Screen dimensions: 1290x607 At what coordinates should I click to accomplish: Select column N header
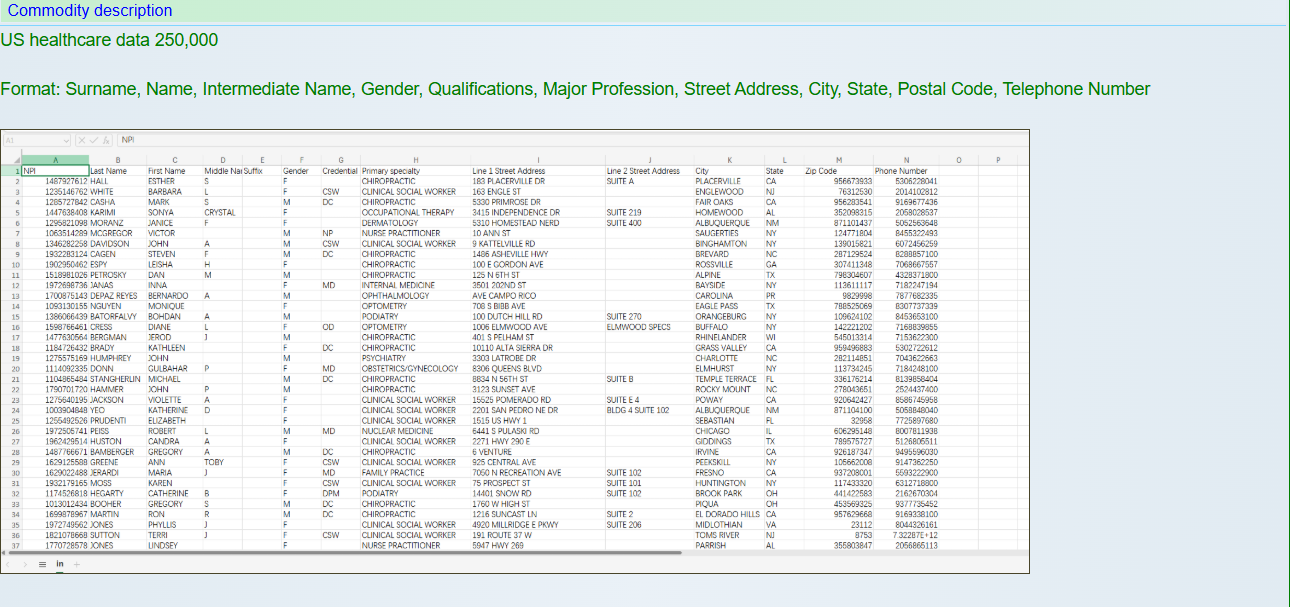[x=906, y=160]
